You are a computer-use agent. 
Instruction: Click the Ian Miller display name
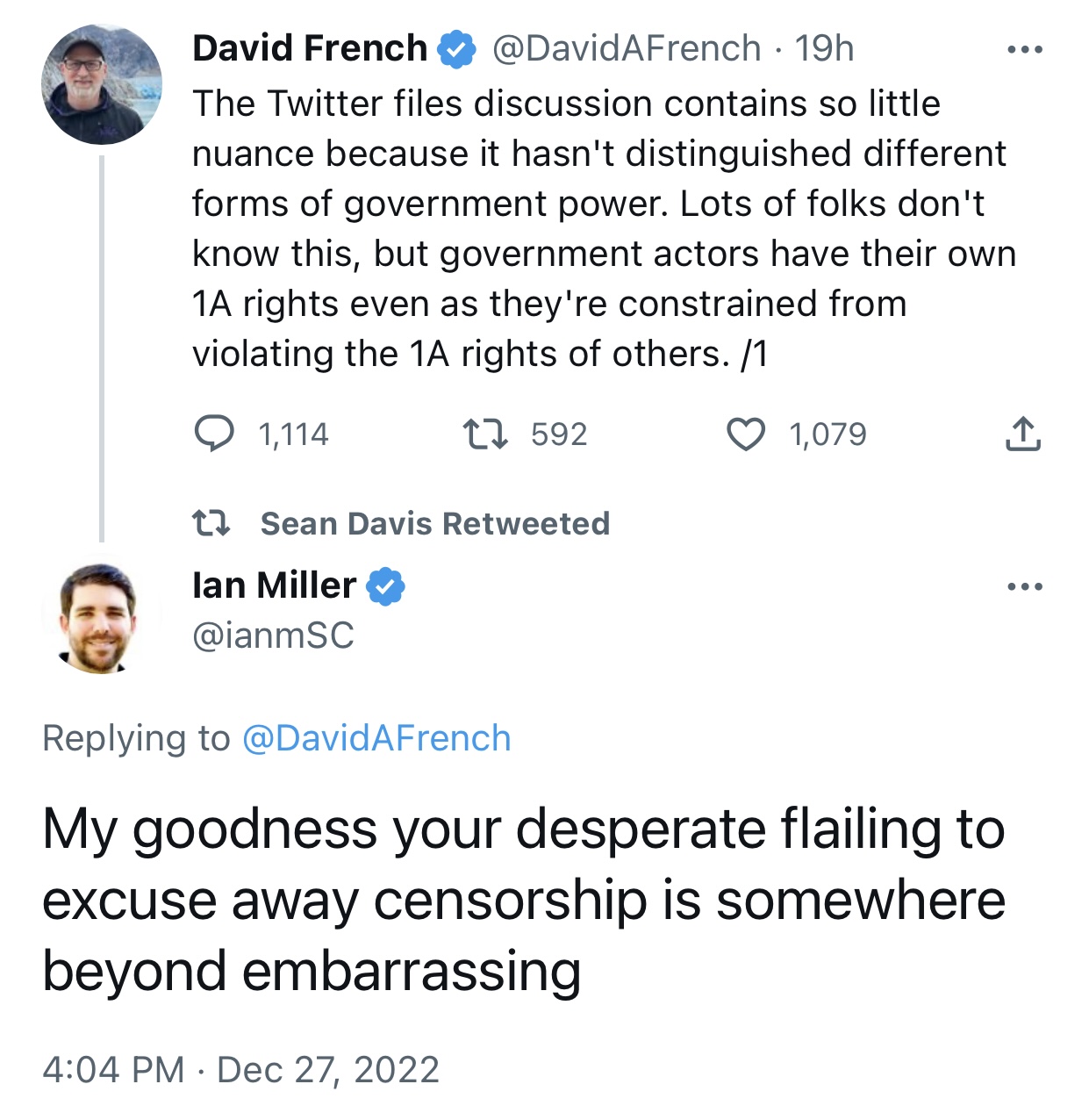275,585
